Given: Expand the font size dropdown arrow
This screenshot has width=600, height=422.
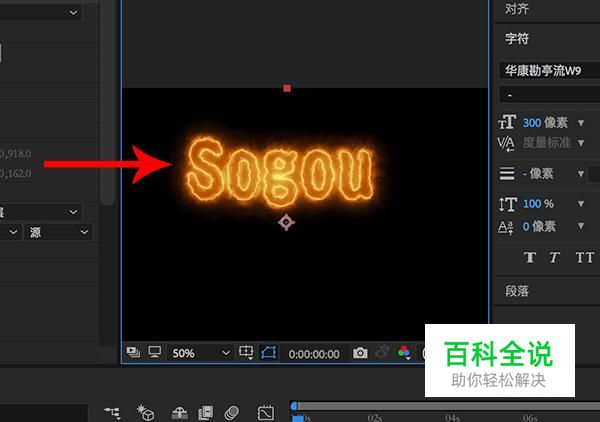Looking at the screenshot, I should [x=581, y=123].
